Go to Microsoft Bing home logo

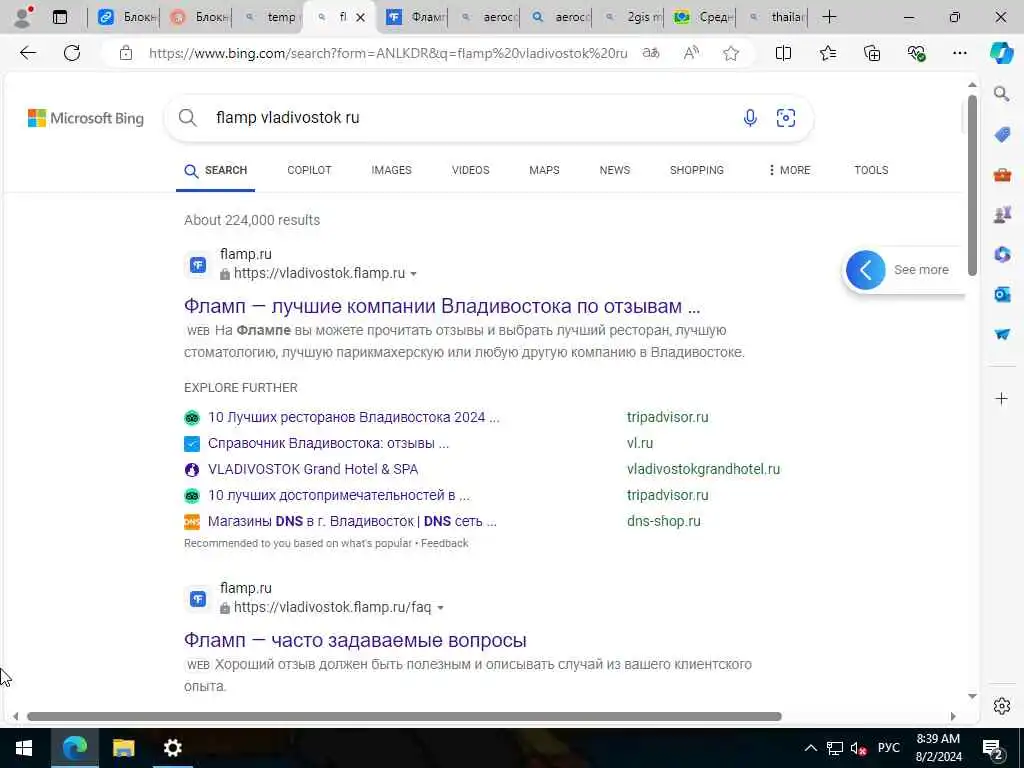(86, 118)
